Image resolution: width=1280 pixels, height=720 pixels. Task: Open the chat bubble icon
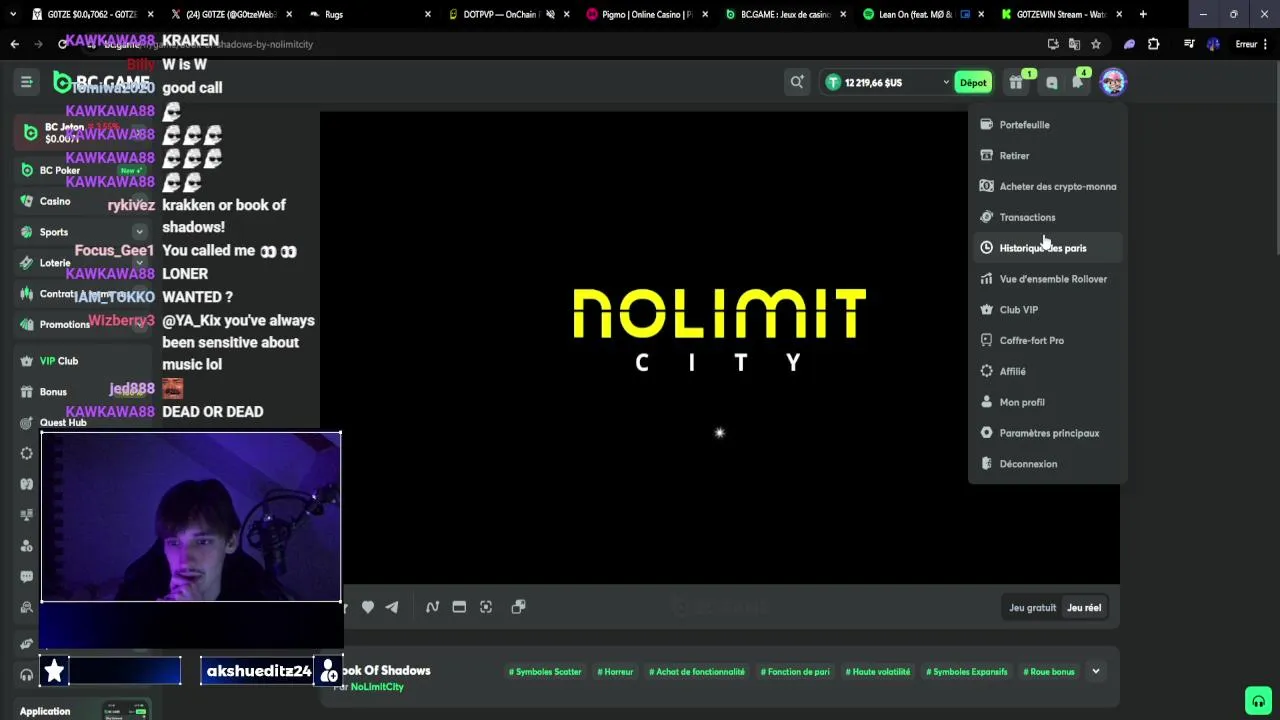1051,83
